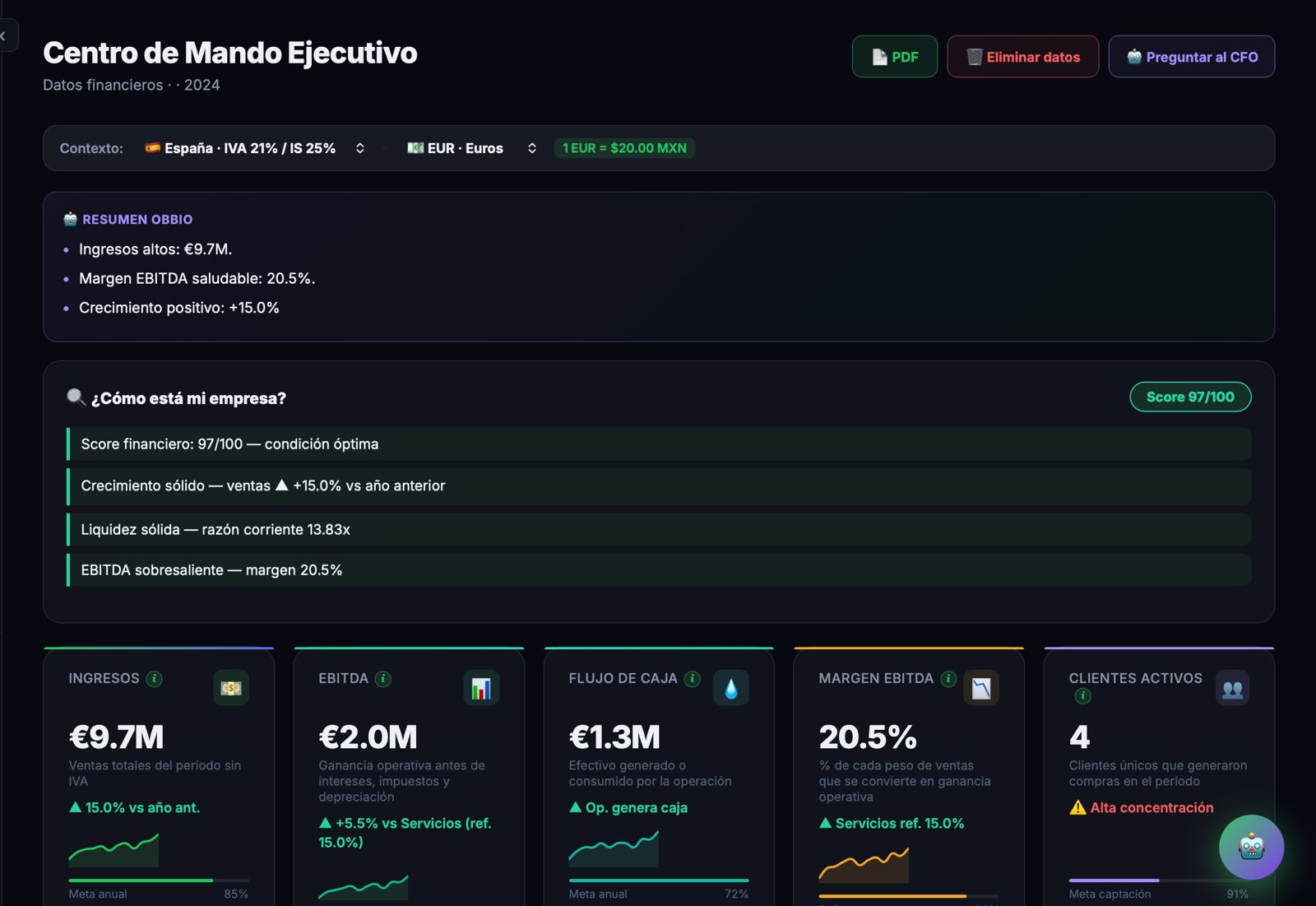The image size is (1316, 906).
Task: Click the money icon in the Ingresos card
Action: point(231,688)
